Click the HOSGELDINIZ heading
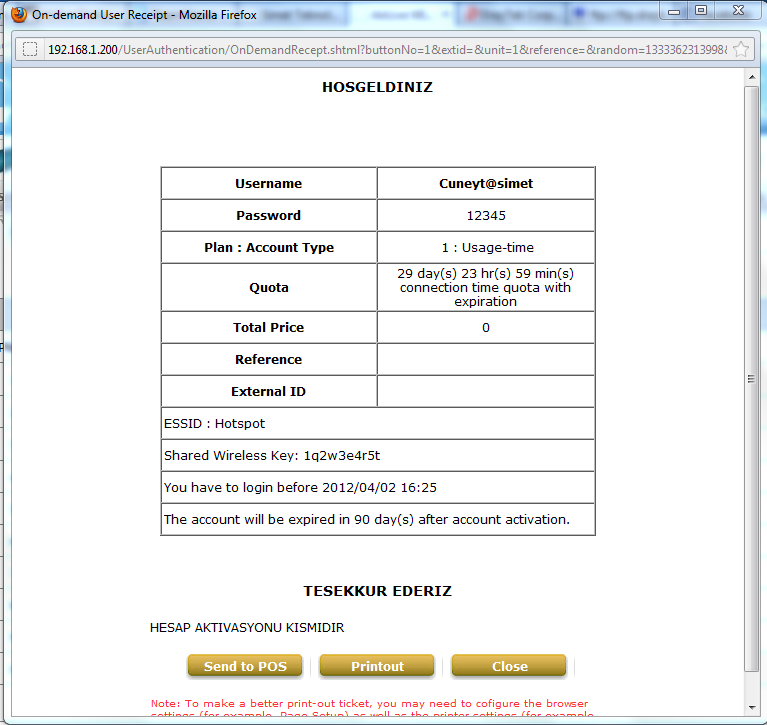This screenshot has height=725, width=767. (377, 87)
